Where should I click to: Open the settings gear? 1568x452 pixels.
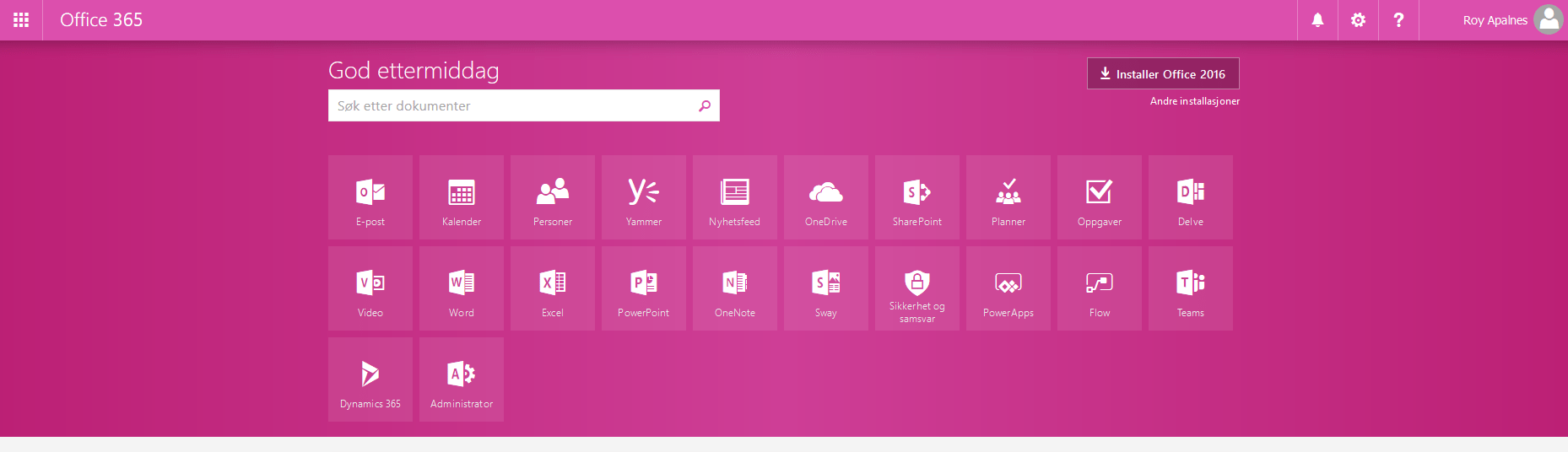tap(1358, 20)
